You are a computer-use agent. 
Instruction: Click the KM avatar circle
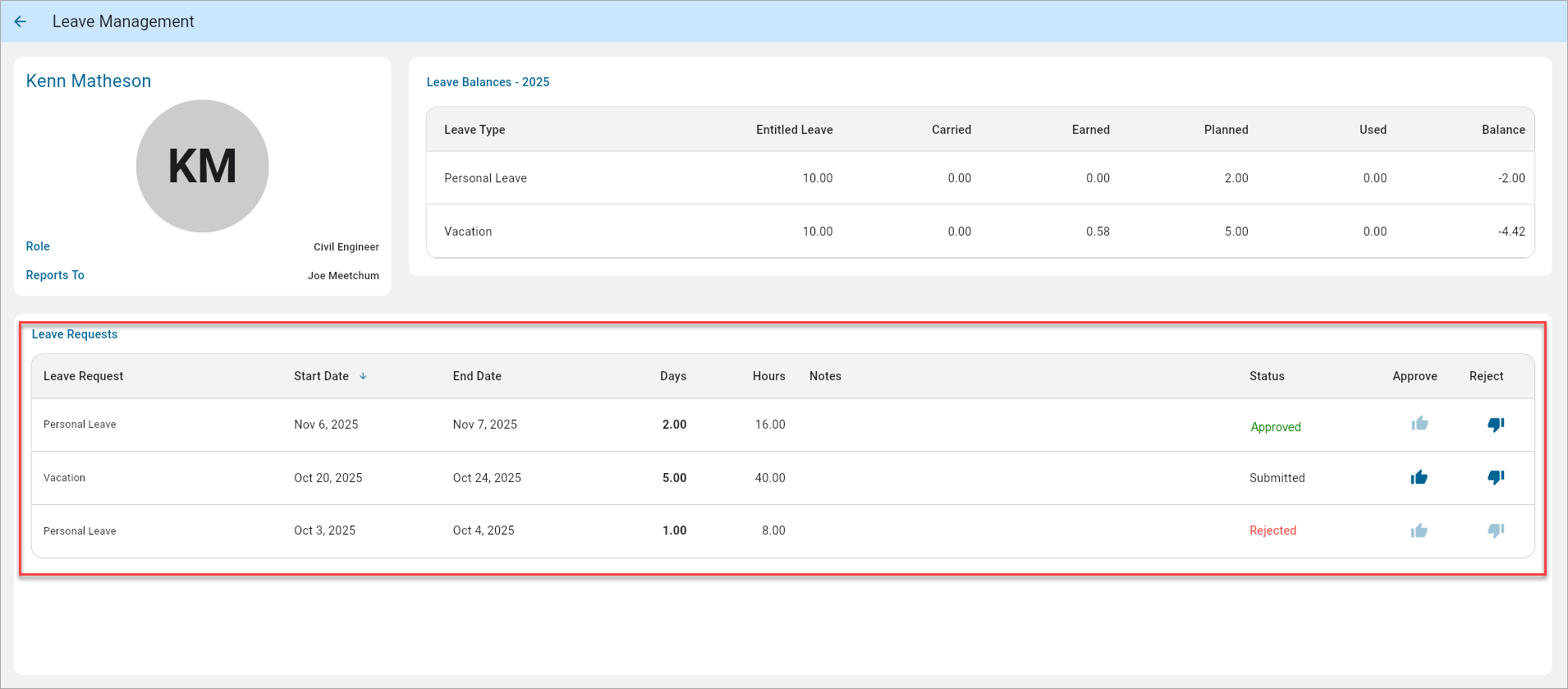tap(203, 166)
